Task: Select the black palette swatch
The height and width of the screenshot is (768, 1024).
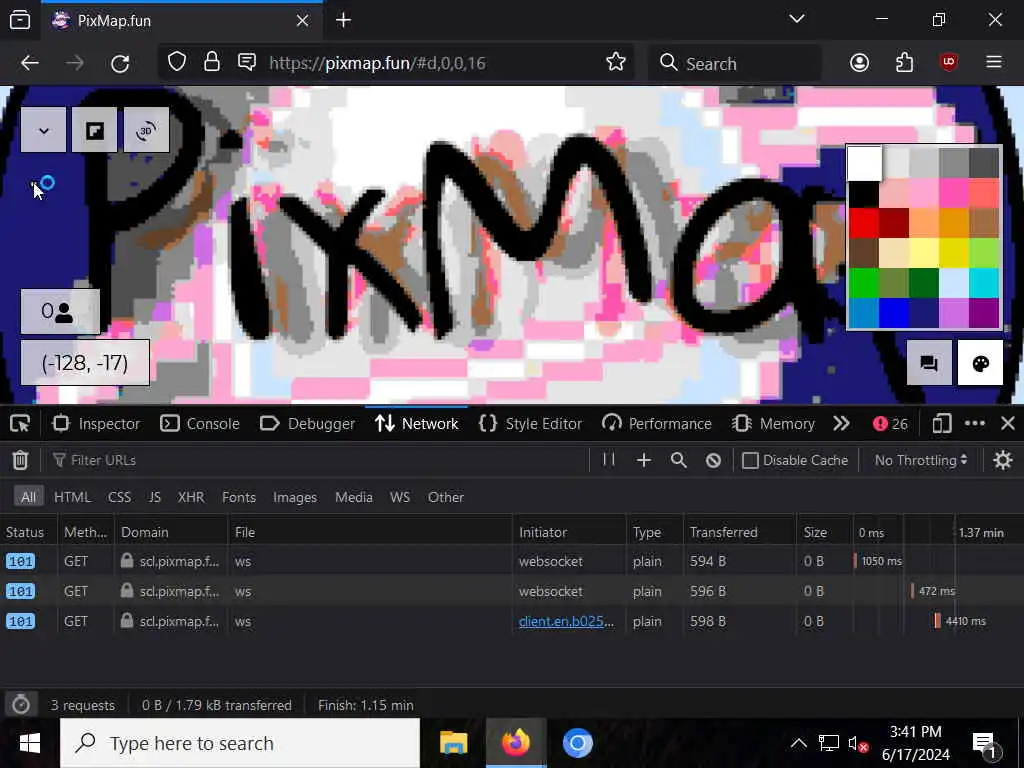Action: click(x=863, y=194)
